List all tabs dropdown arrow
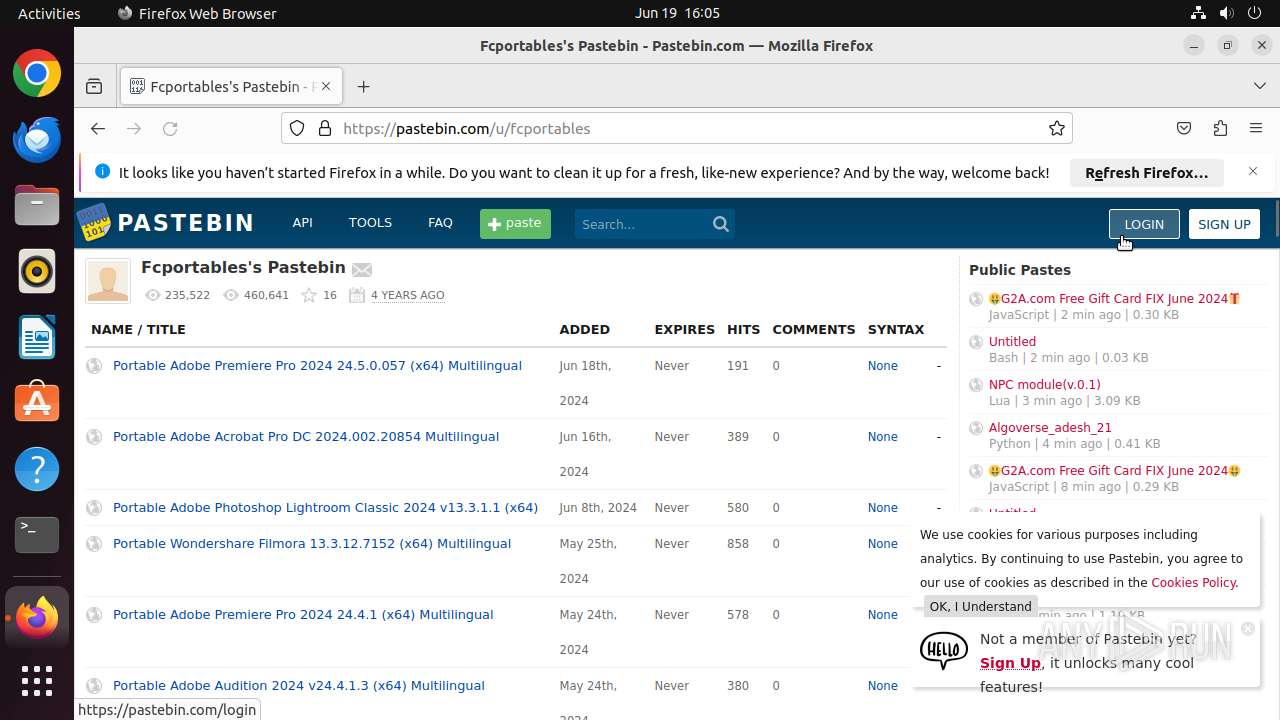Screen dimensions: 1280x720 click(x=1259, y=87)
